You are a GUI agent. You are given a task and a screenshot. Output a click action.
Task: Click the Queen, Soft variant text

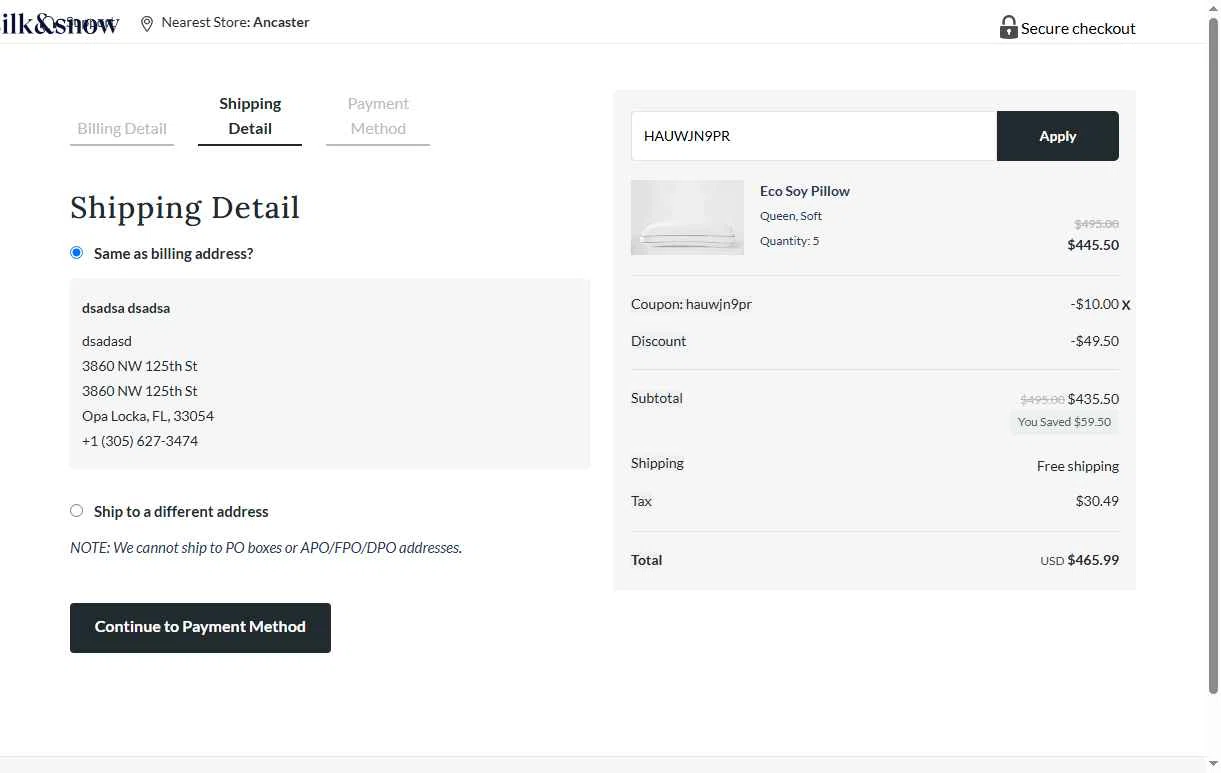click(791, 216)
